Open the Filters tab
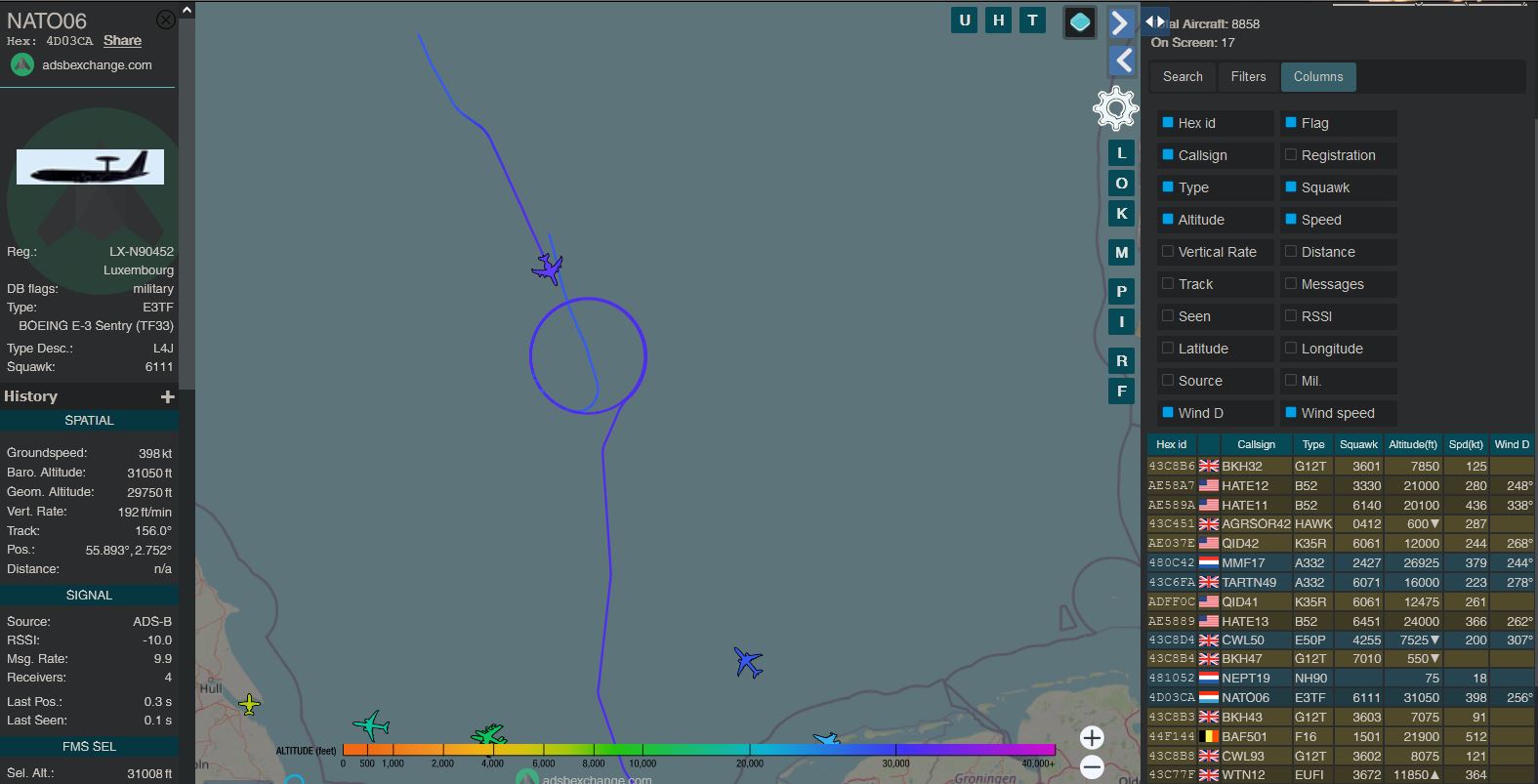 1248,76
